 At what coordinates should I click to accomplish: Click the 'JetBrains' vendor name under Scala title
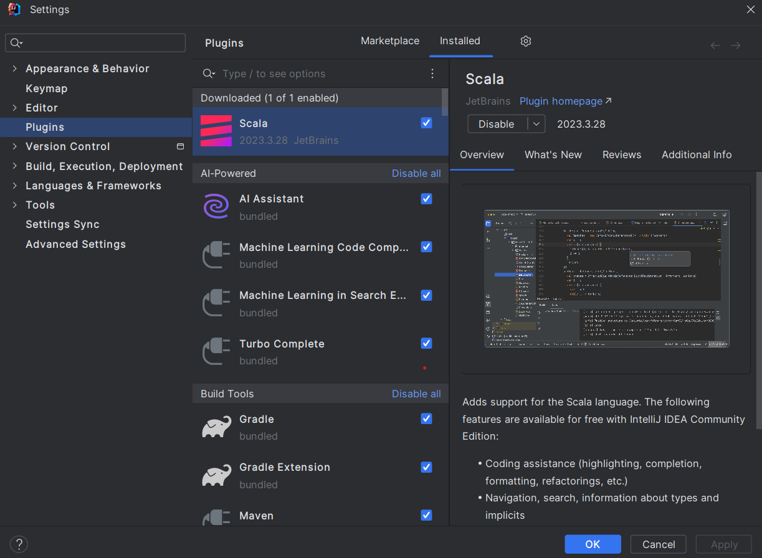click(x=487, y=101)
